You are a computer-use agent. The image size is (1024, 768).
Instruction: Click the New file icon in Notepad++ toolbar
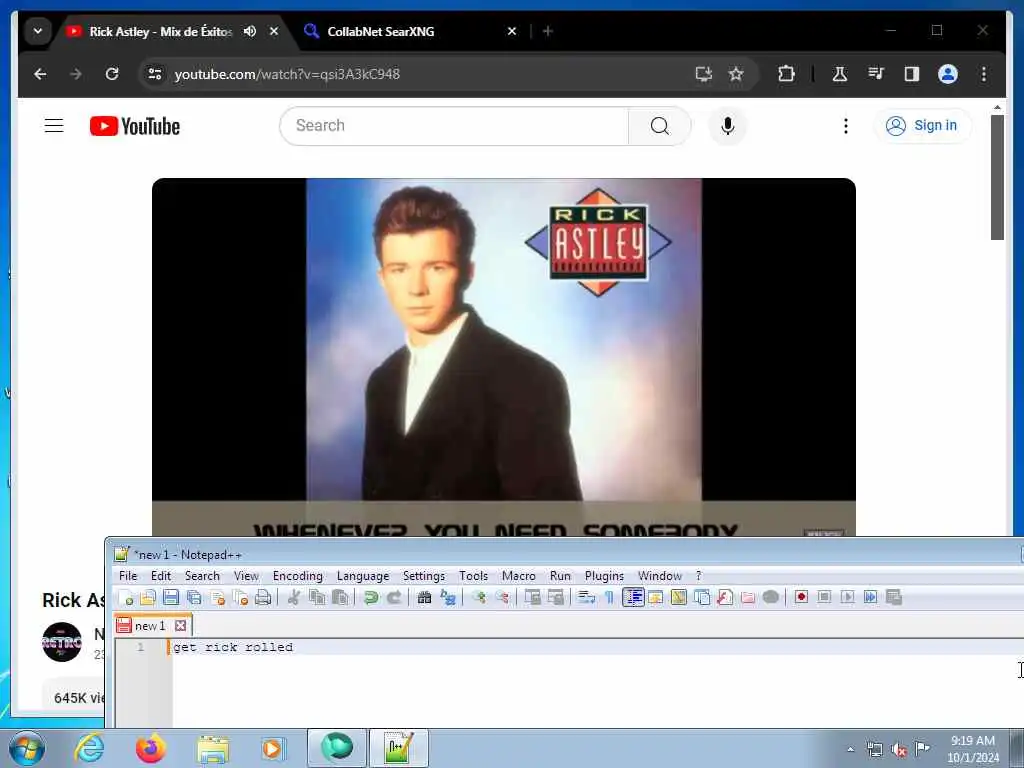125,597
